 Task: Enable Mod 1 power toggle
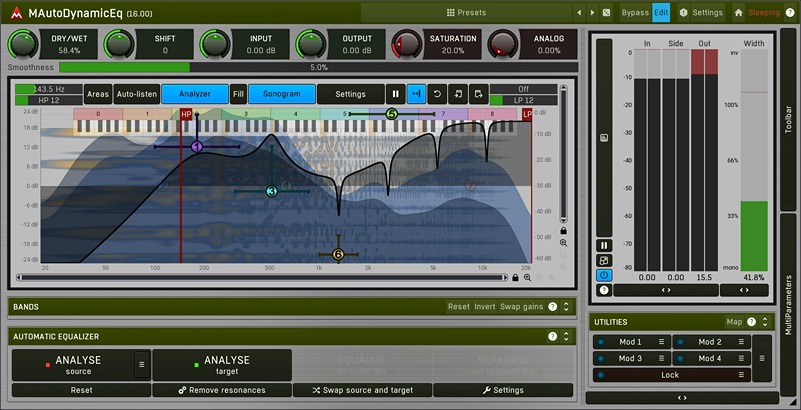point(601,342)
